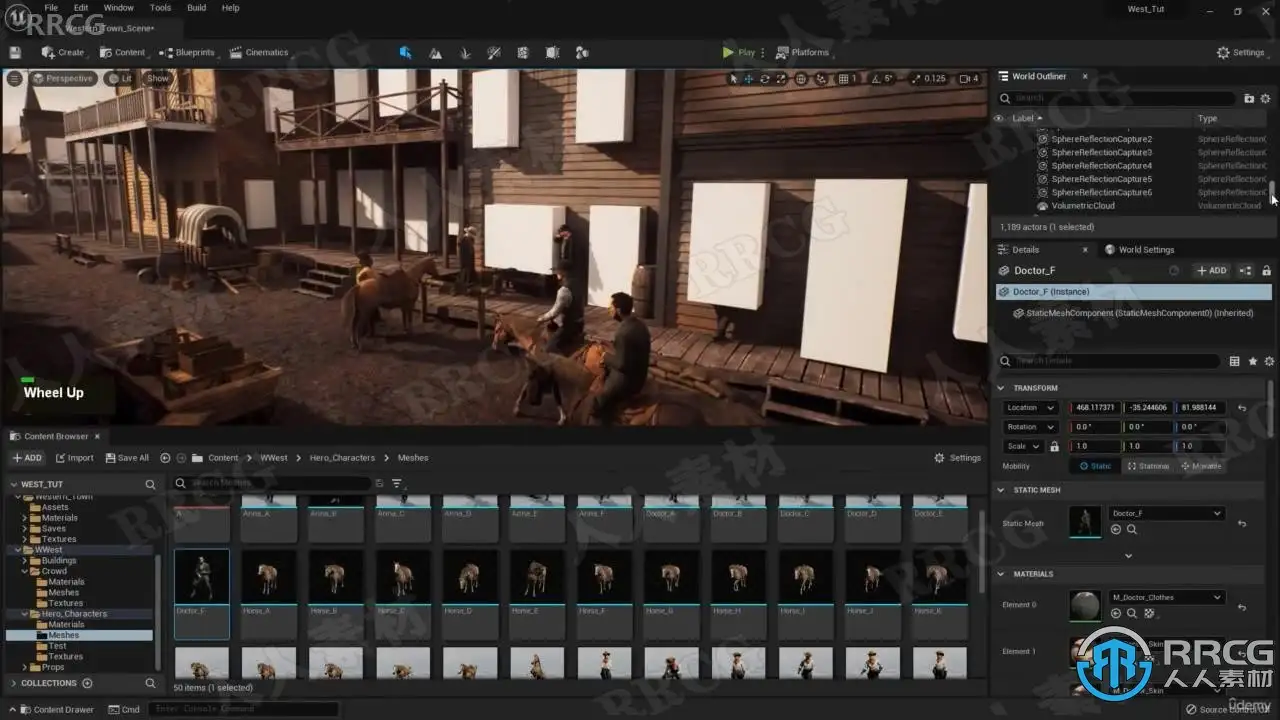Image resolution: width=1280 pixels, height=720 pixels.
Task: Open the Doctor_F static mesh dropdown
Action: 1166,513
